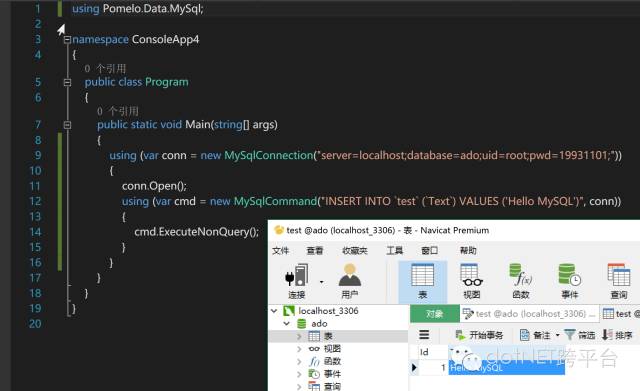
Task: Click the Navicat title bar app icon
Action: pos(279,230)
